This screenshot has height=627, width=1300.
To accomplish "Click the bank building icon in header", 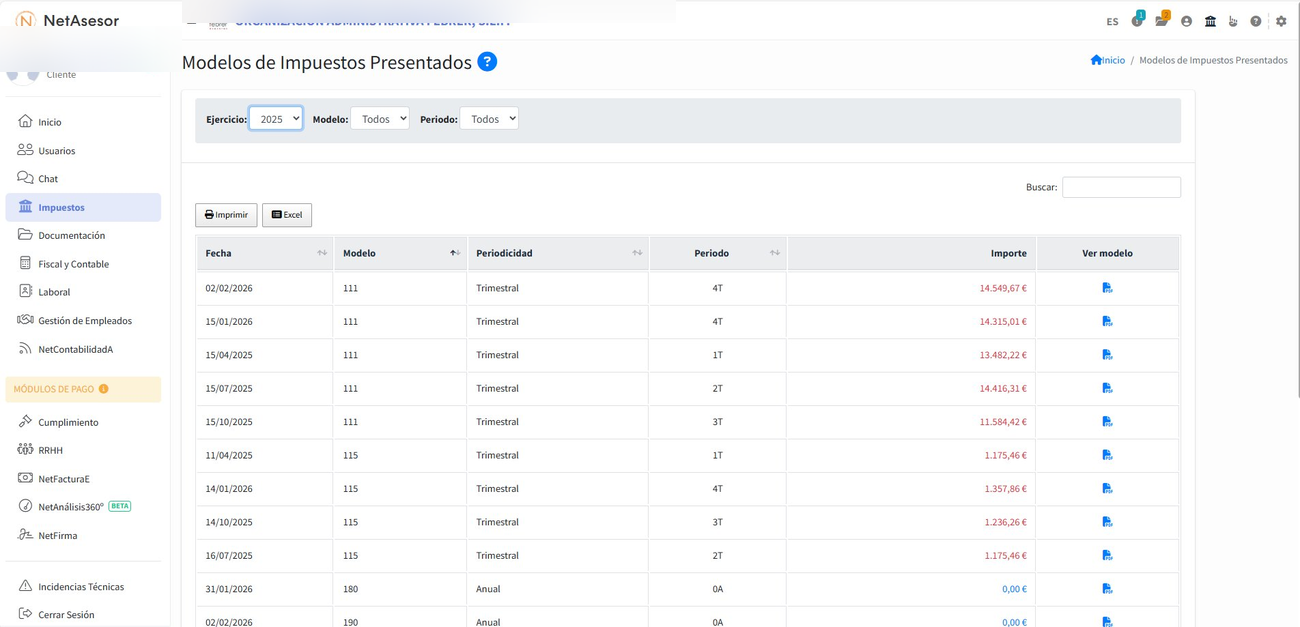I will (1210, 21).
